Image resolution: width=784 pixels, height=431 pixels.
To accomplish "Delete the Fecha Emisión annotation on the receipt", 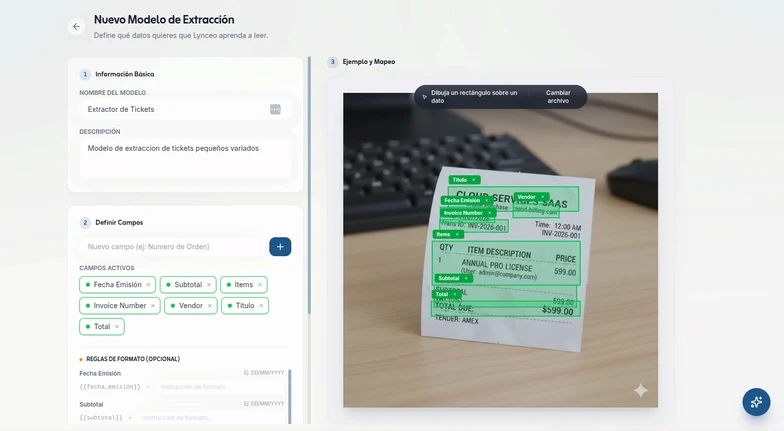I will point(486,200).
